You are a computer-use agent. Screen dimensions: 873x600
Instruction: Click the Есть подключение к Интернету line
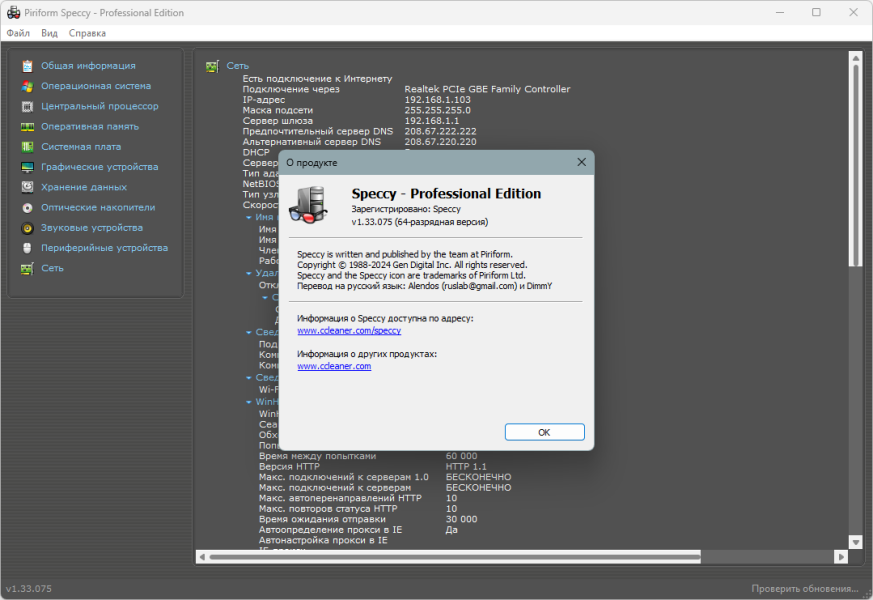click(317, 78)
